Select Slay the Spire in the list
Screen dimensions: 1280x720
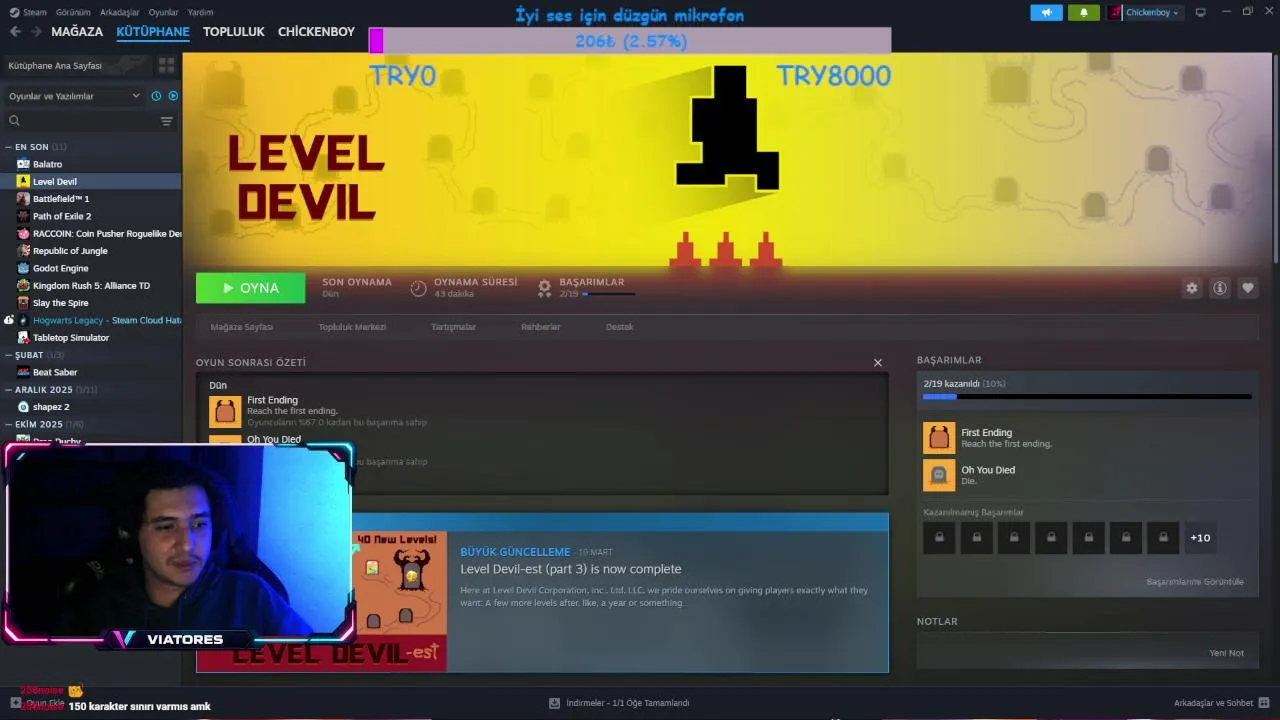92,303
